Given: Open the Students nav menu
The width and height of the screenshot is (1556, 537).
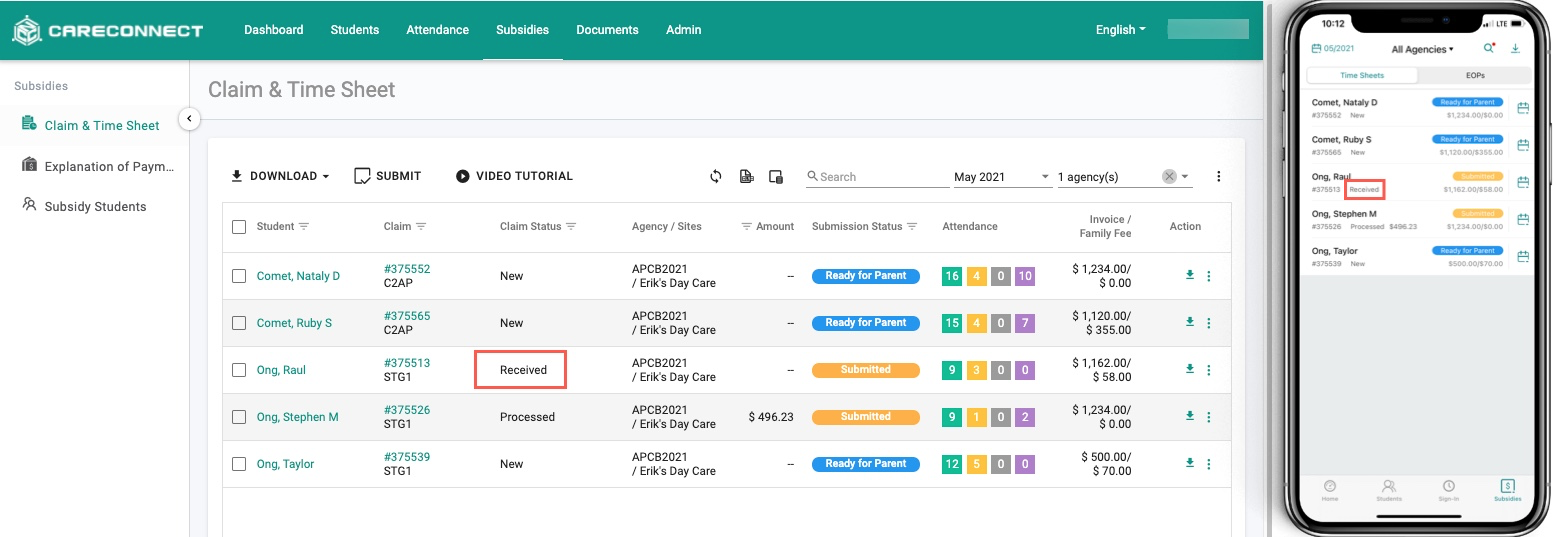Looking at the screenshot, I should 355,30.
